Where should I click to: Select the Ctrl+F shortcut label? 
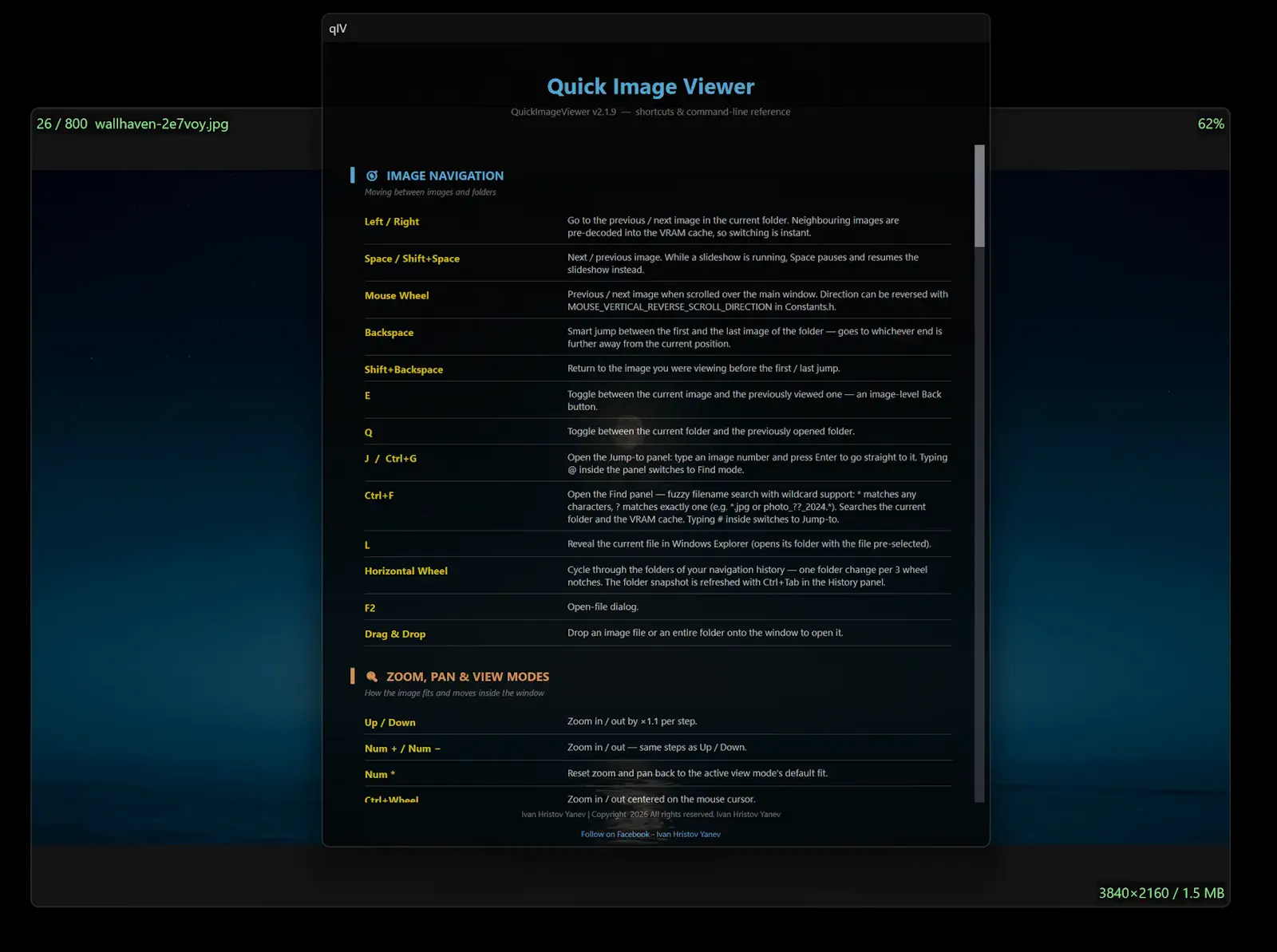[379, 496]
